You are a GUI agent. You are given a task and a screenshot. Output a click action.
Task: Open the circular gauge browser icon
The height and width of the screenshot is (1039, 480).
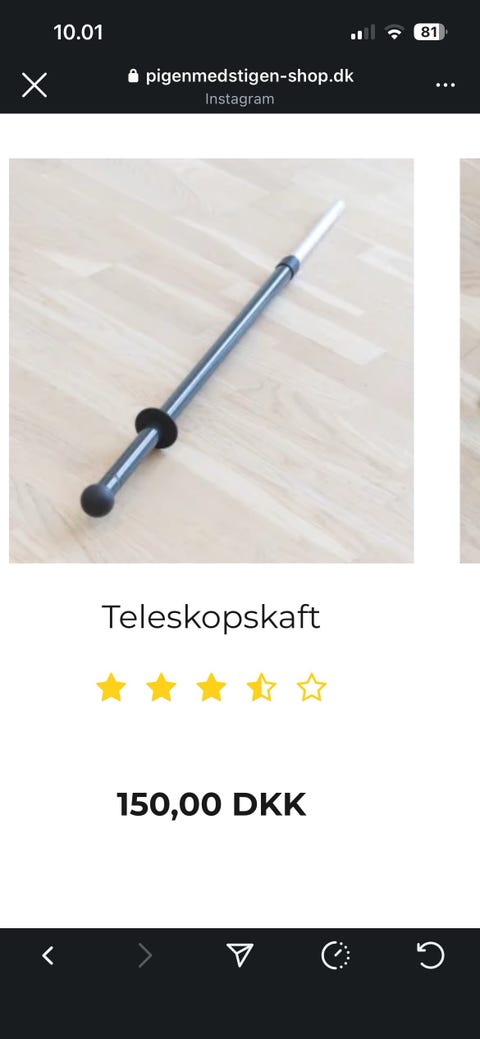pyautogui.click(x=335, y=956)
